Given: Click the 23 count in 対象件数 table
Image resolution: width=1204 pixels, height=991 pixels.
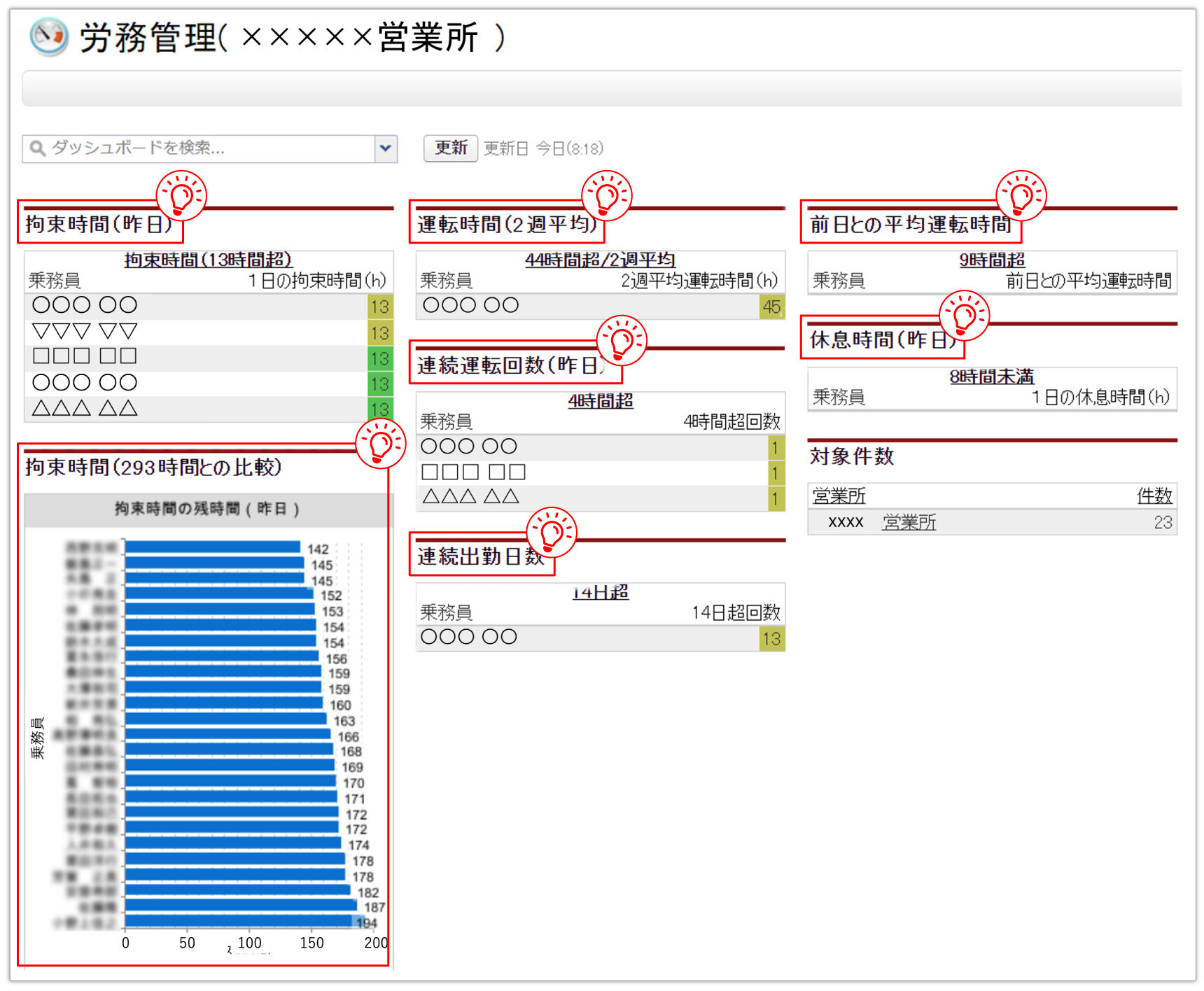Looking at the screenshot, I should 1163,522.
